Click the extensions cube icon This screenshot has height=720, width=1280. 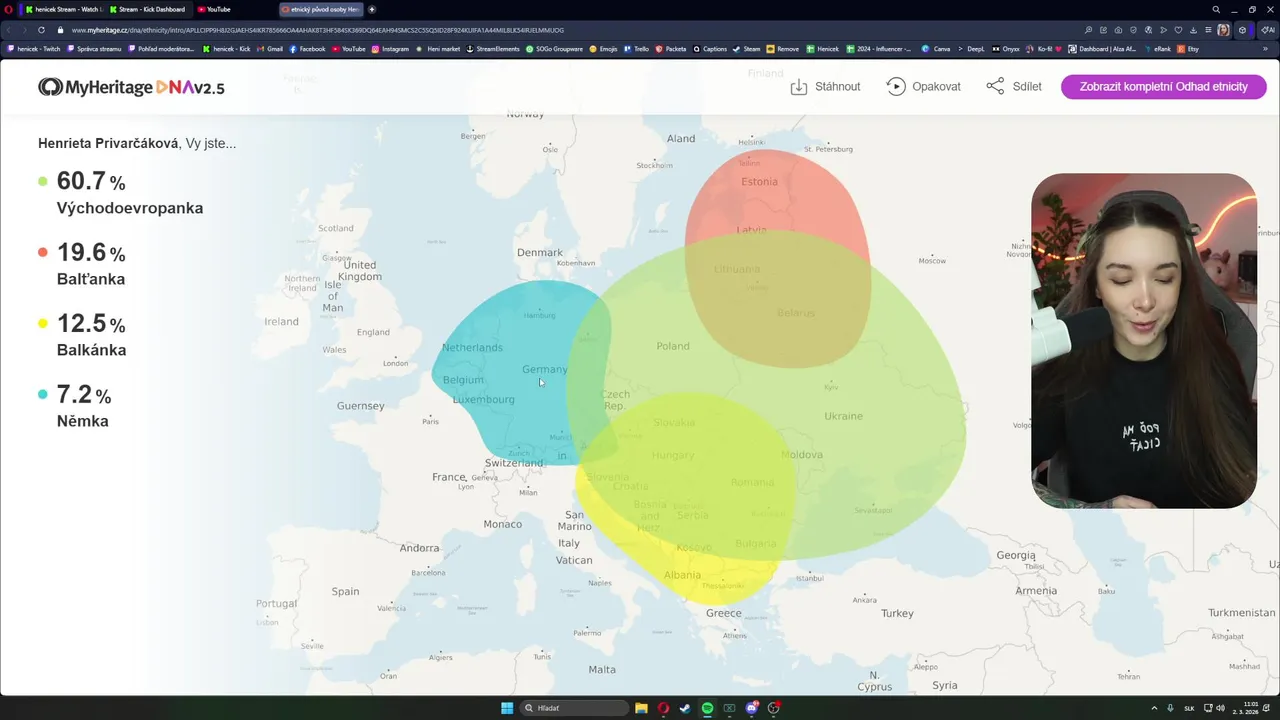(x=1242, y=30)
